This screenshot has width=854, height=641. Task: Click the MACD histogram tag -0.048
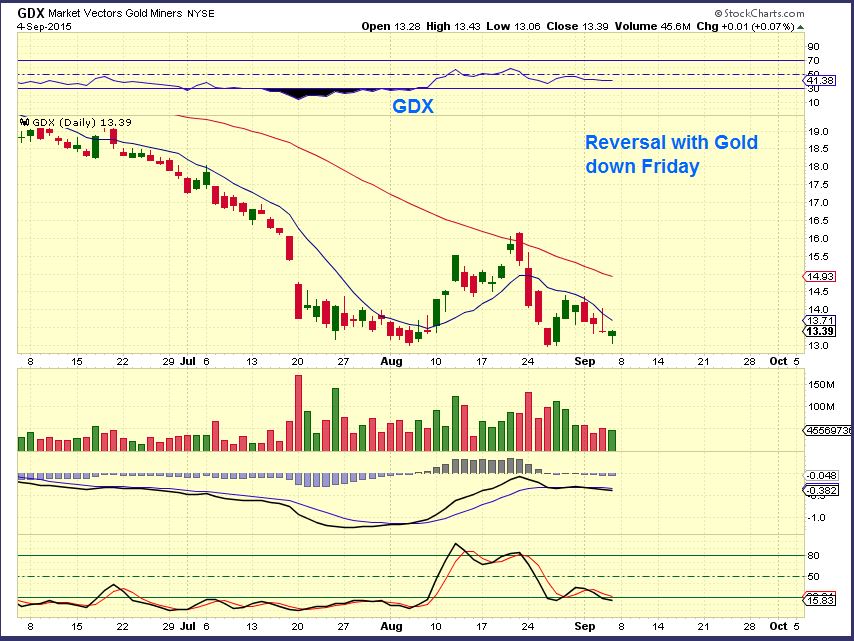pos(821,475)
